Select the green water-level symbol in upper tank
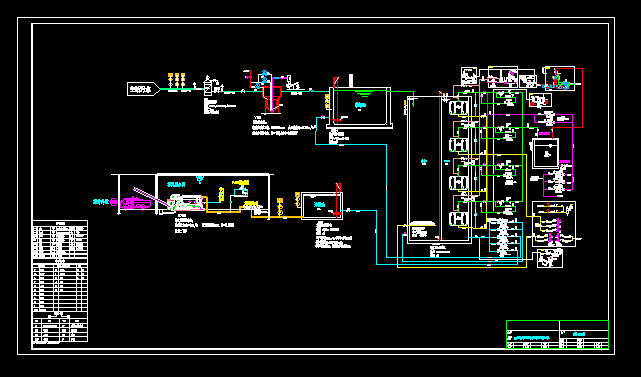Image resolution: width=641 pixels, height=377 pixels. pyautogui.click(x=363, y=94)
